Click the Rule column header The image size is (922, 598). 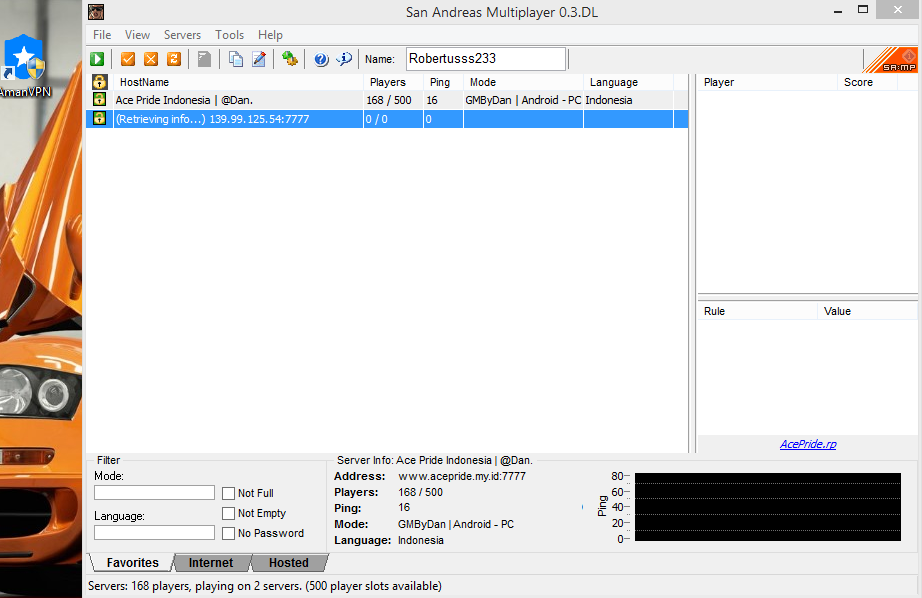click(757, 311)
